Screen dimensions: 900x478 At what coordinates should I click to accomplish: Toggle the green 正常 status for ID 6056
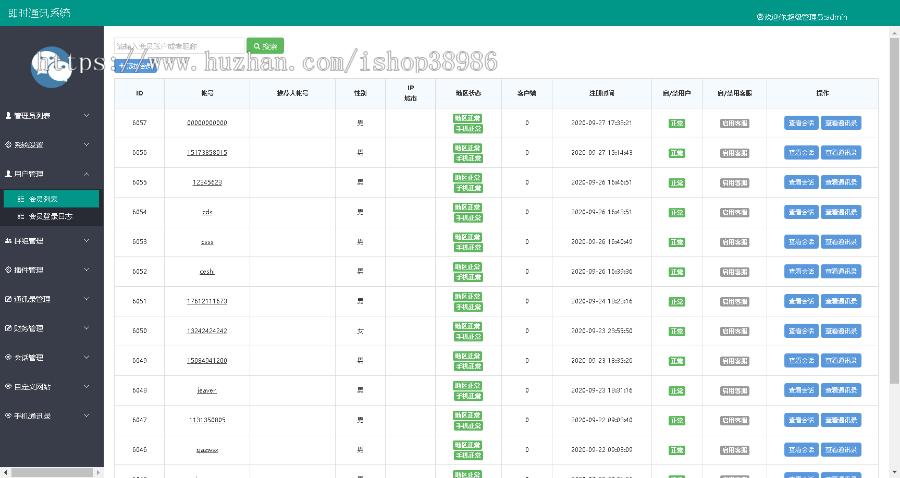677,153
